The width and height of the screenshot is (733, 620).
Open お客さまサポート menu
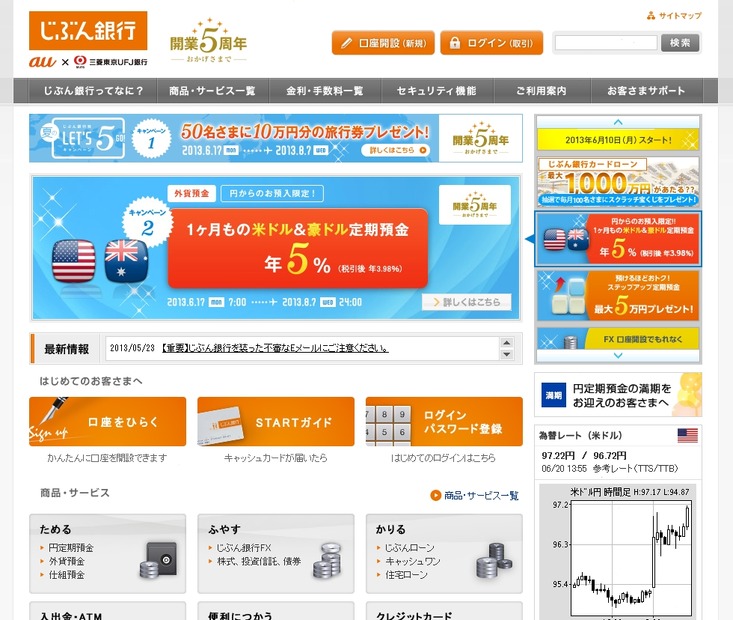647,91
